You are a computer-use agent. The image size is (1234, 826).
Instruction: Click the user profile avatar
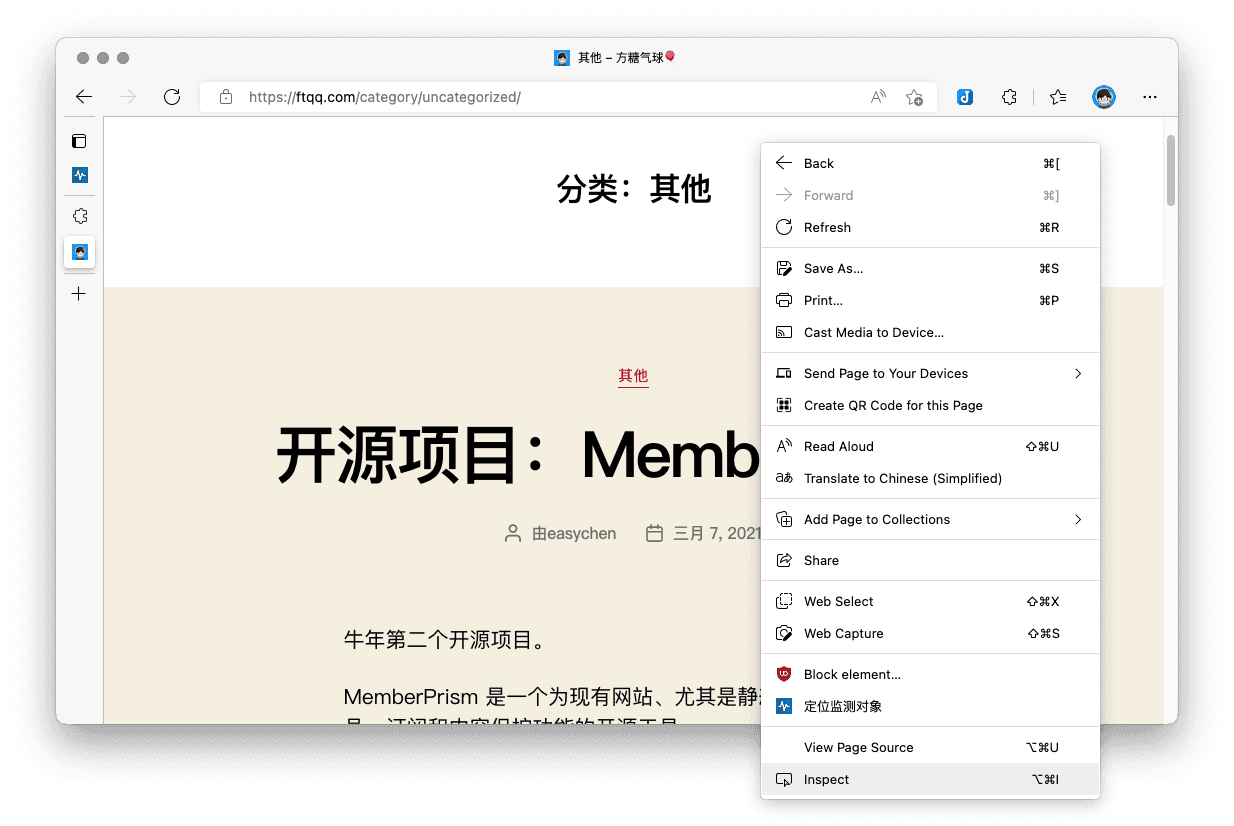[1104, 97]
